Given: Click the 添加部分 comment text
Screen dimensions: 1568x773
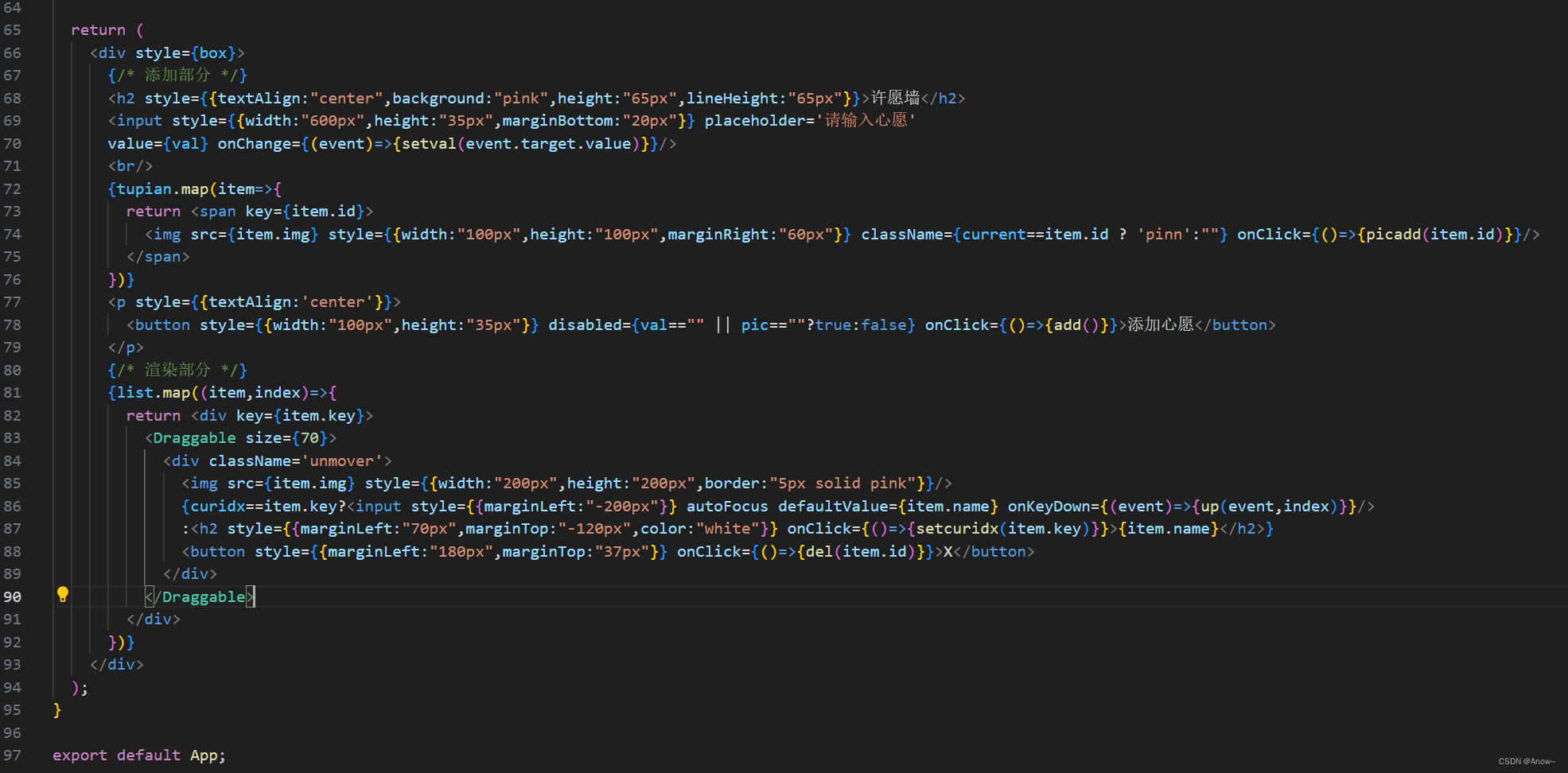Looking at the screenshot, I should pos(177,76).
